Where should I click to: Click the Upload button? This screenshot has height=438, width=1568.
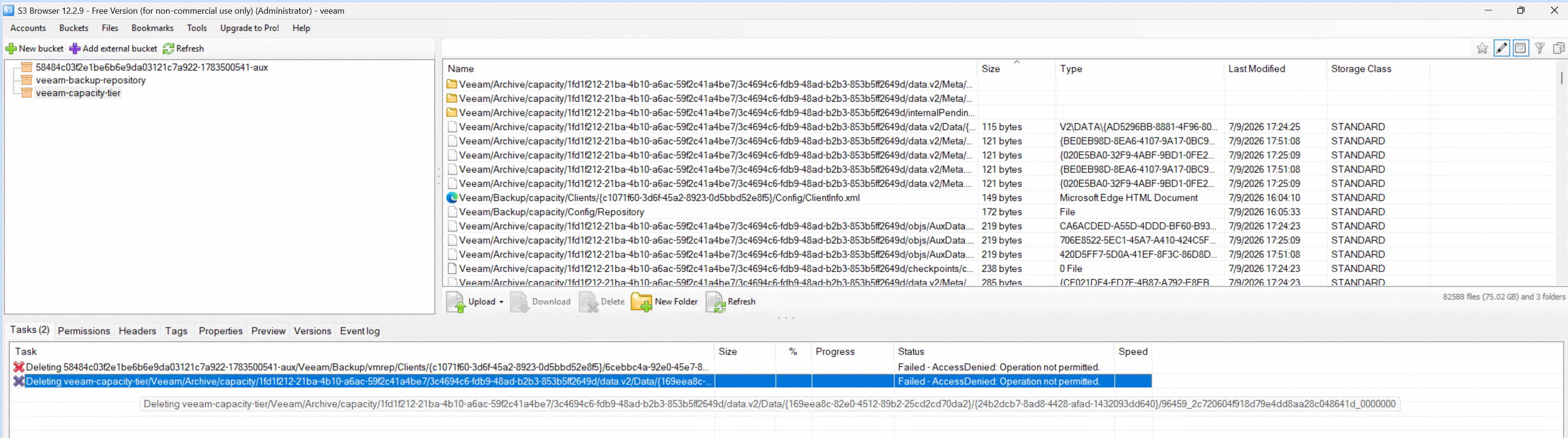point(471,302)
